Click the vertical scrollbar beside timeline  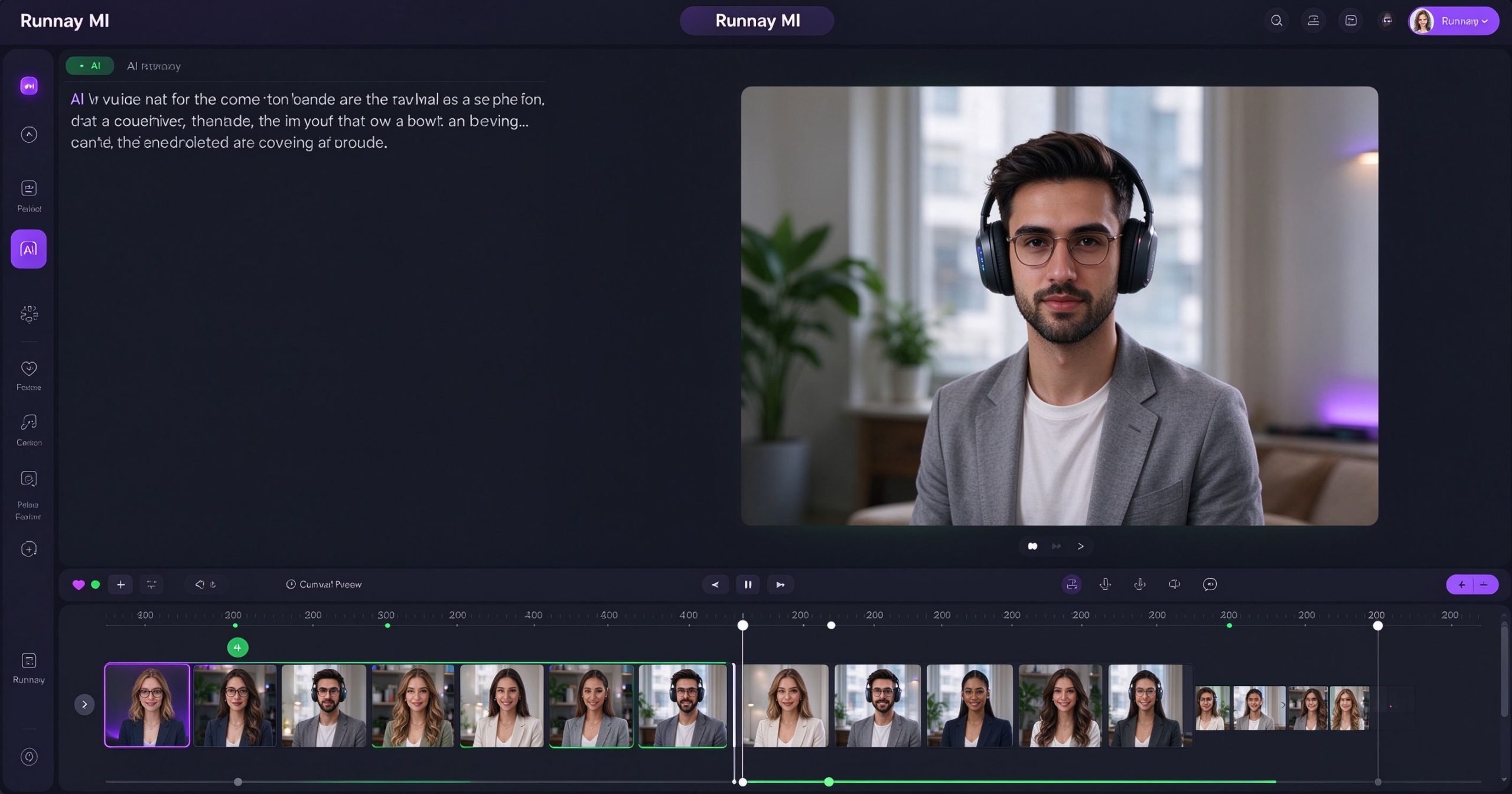[1504, 671]
